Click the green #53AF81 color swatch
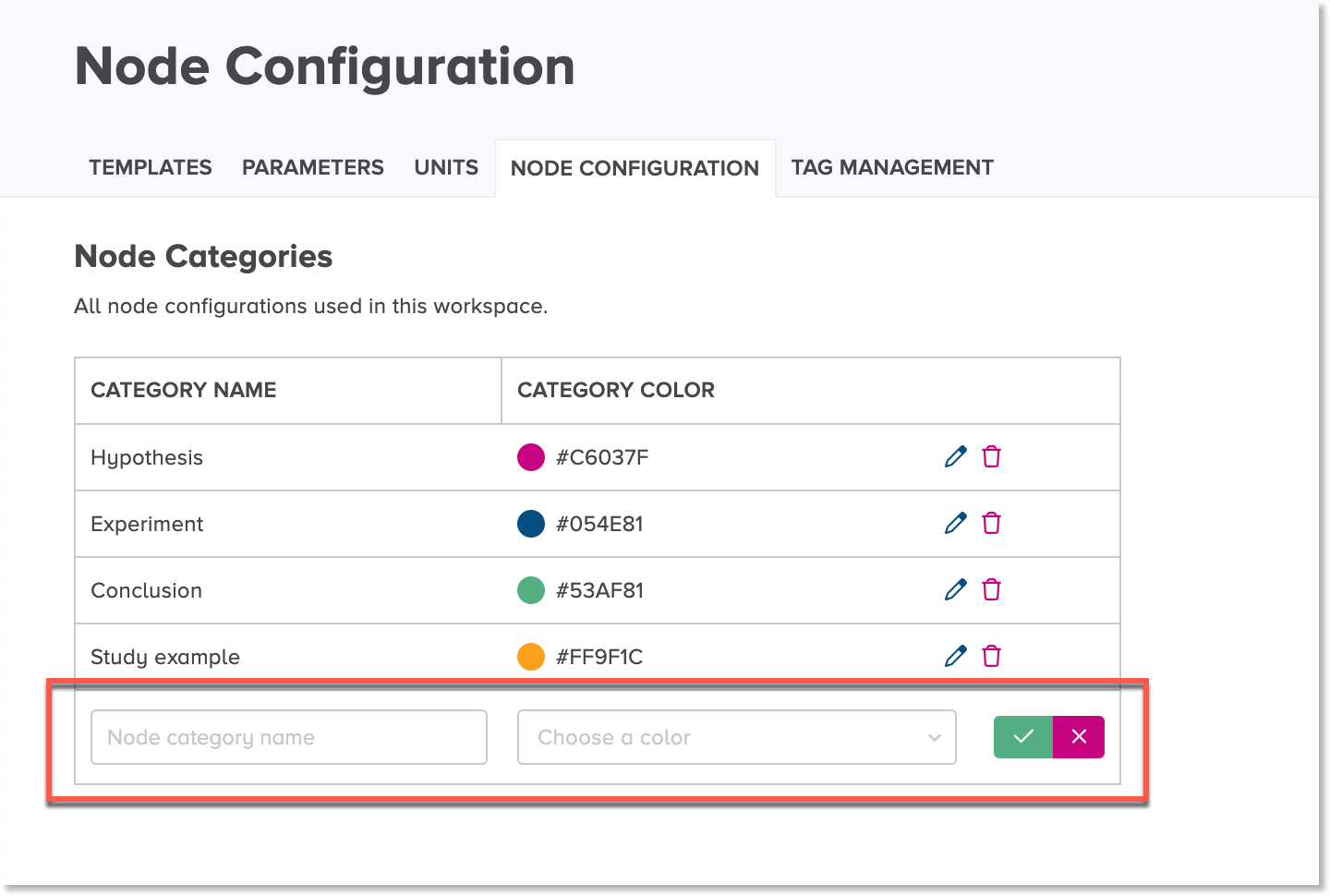1330x896 pixels. tap(531, 590)
